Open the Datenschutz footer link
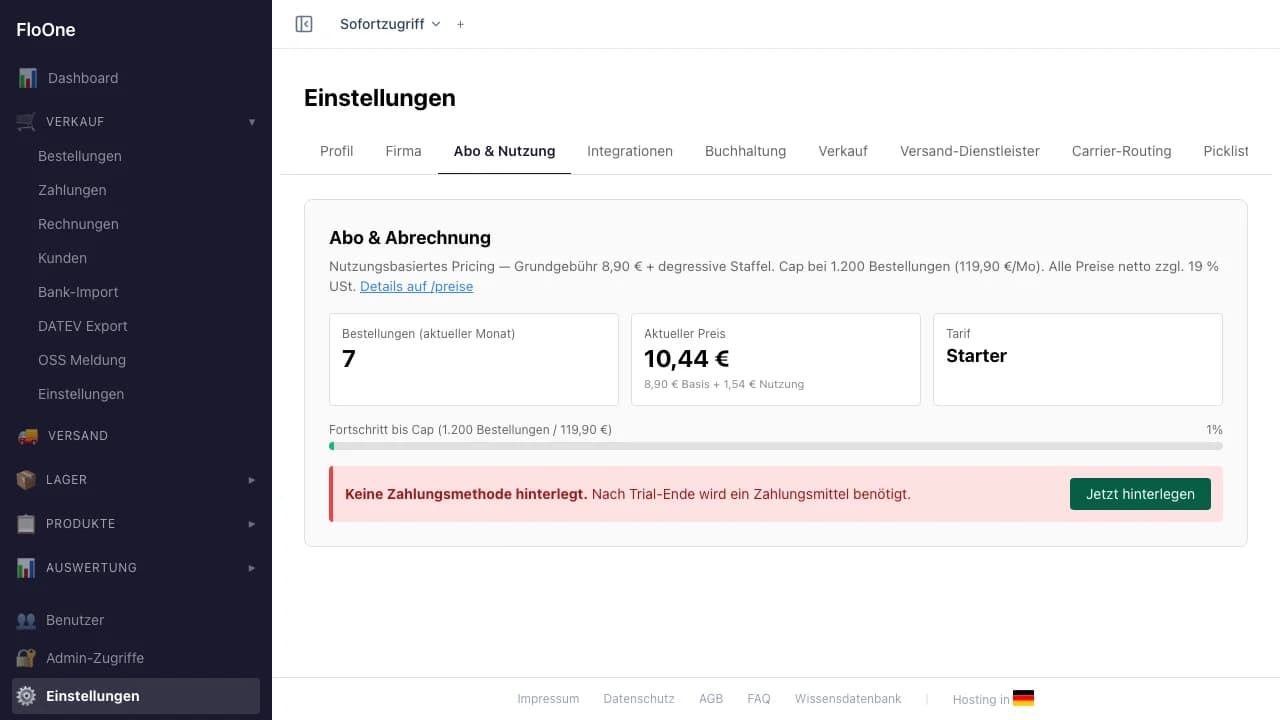 [639, 699]
